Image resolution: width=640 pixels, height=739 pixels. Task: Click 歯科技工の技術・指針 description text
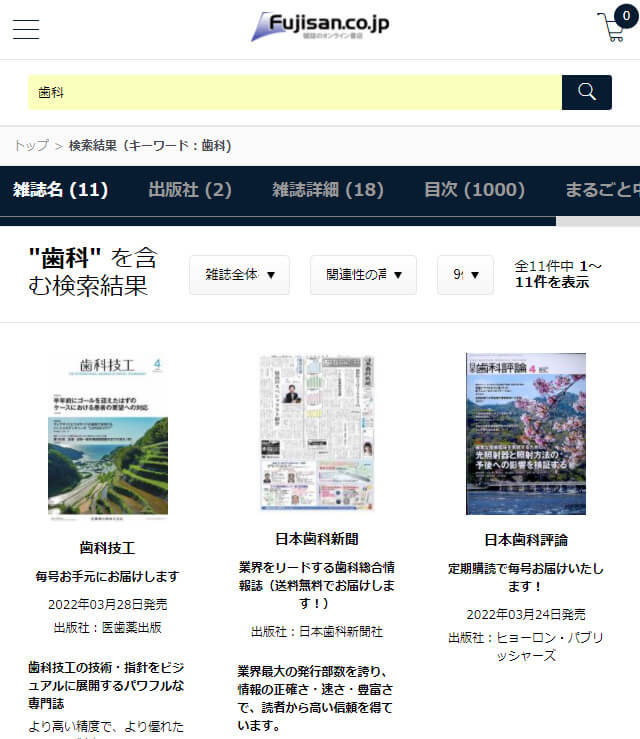(x=106, y=686)
